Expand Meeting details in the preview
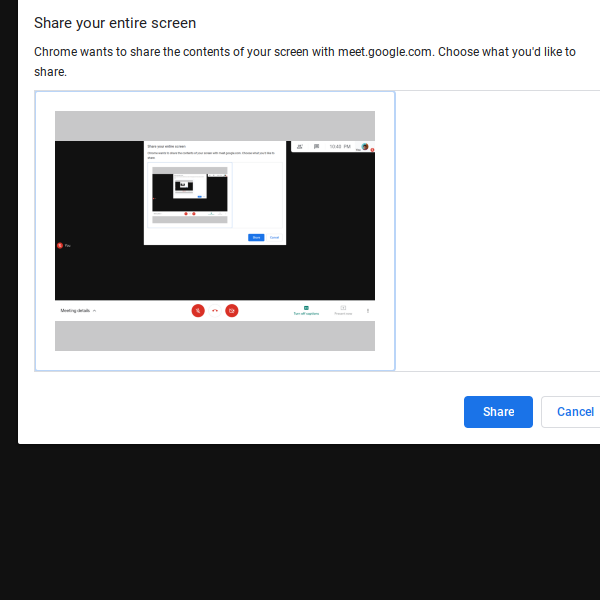600x600 pixels. pyautogui.click(x=78, y=311)
